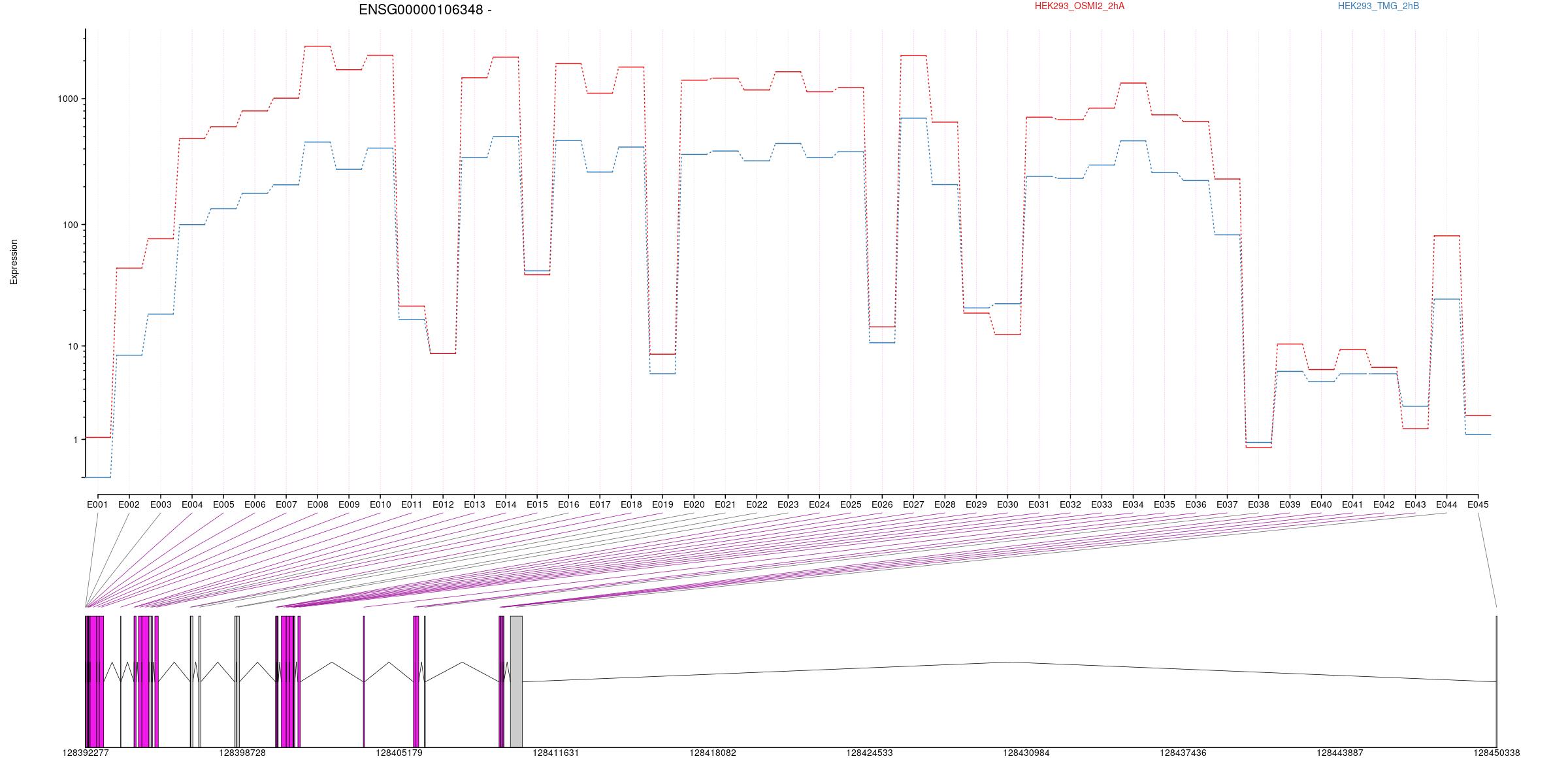The image size is (1568, 784).
Task: Click genomic coordinate 128418082
Action: (x=713, y=753)
